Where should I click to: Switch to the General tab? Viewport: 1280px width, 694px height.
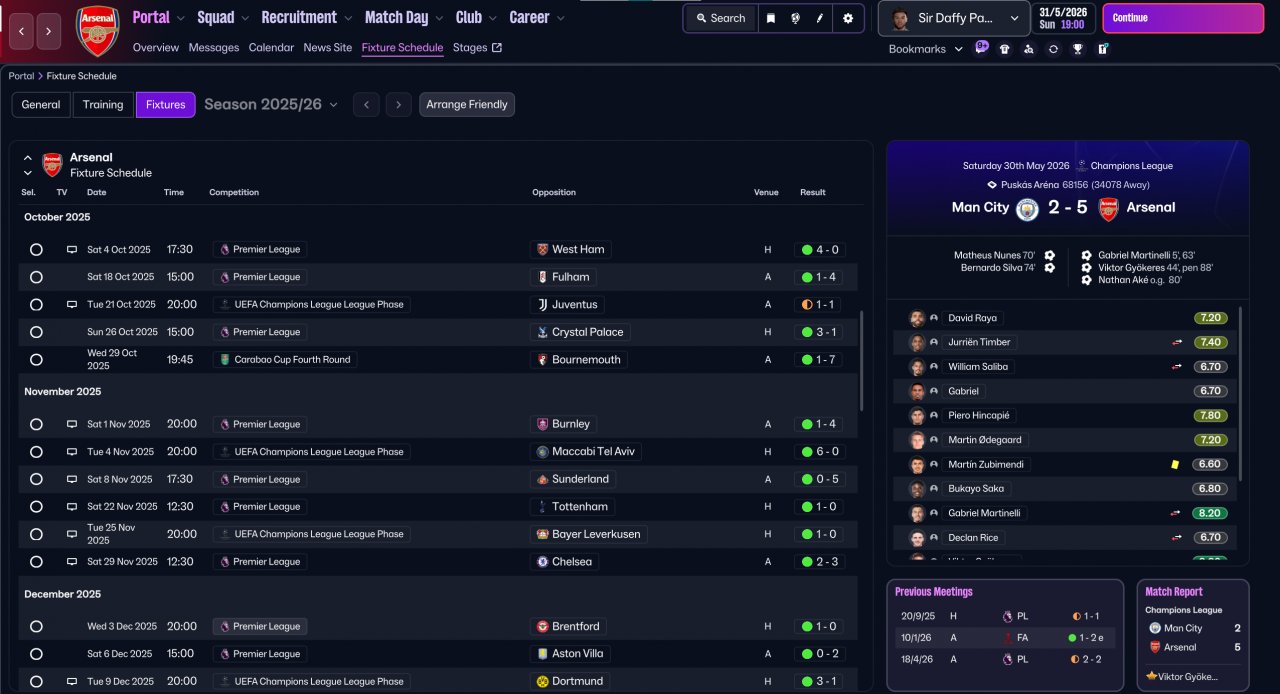41,105
